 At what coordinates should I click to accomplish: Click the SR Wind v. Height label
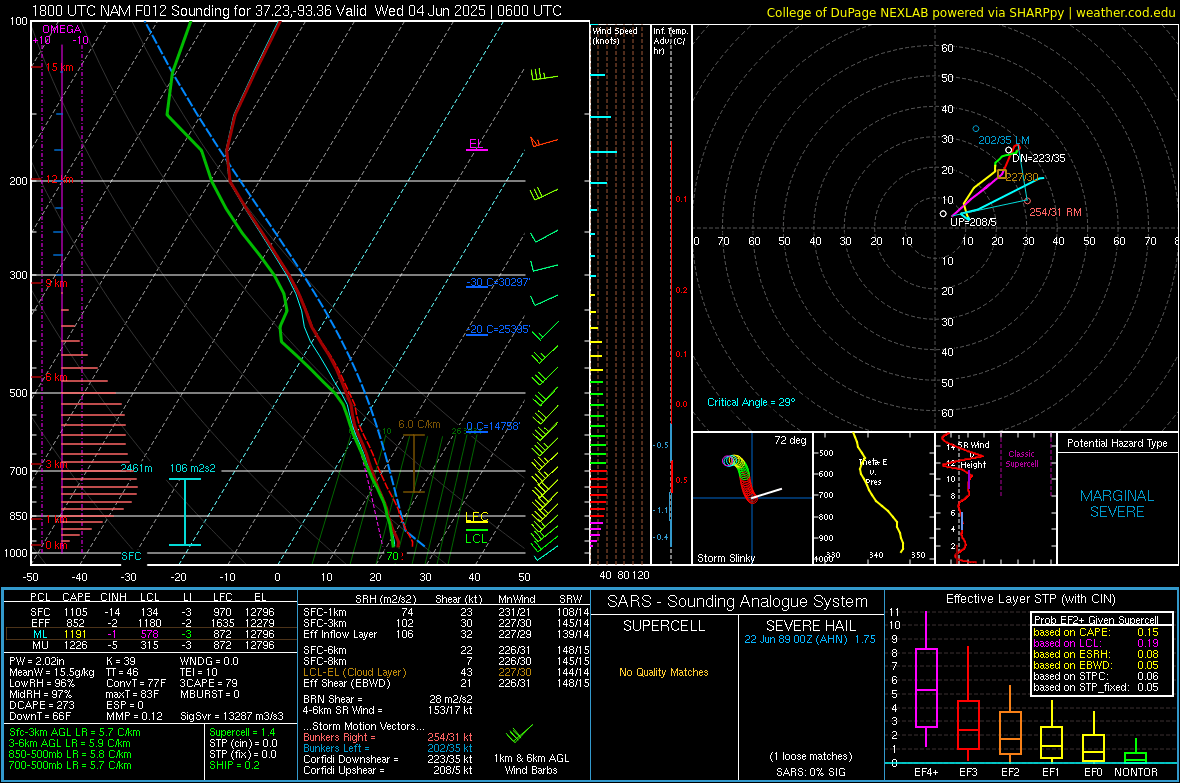(972, 455)
